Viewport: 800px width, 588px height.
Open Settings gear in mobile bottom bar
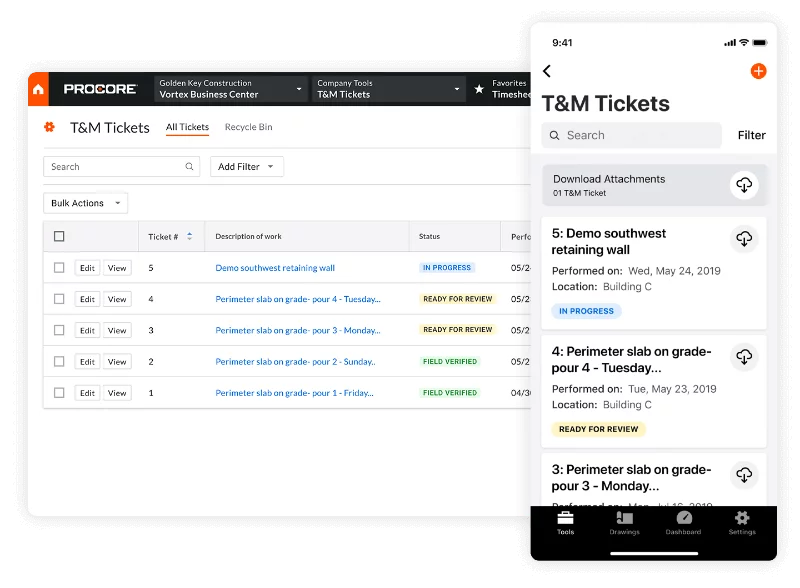741,519
